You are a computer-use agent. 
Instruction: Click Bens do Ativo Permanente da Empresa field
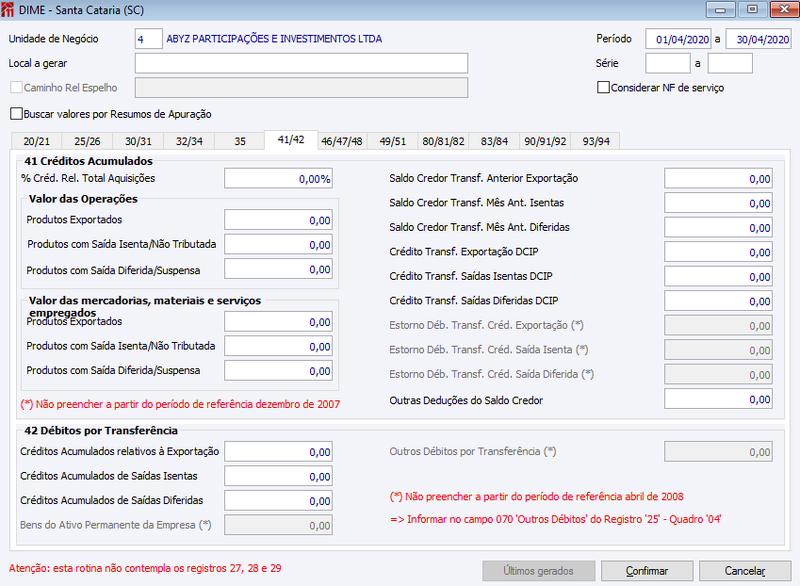coord(279,525)
